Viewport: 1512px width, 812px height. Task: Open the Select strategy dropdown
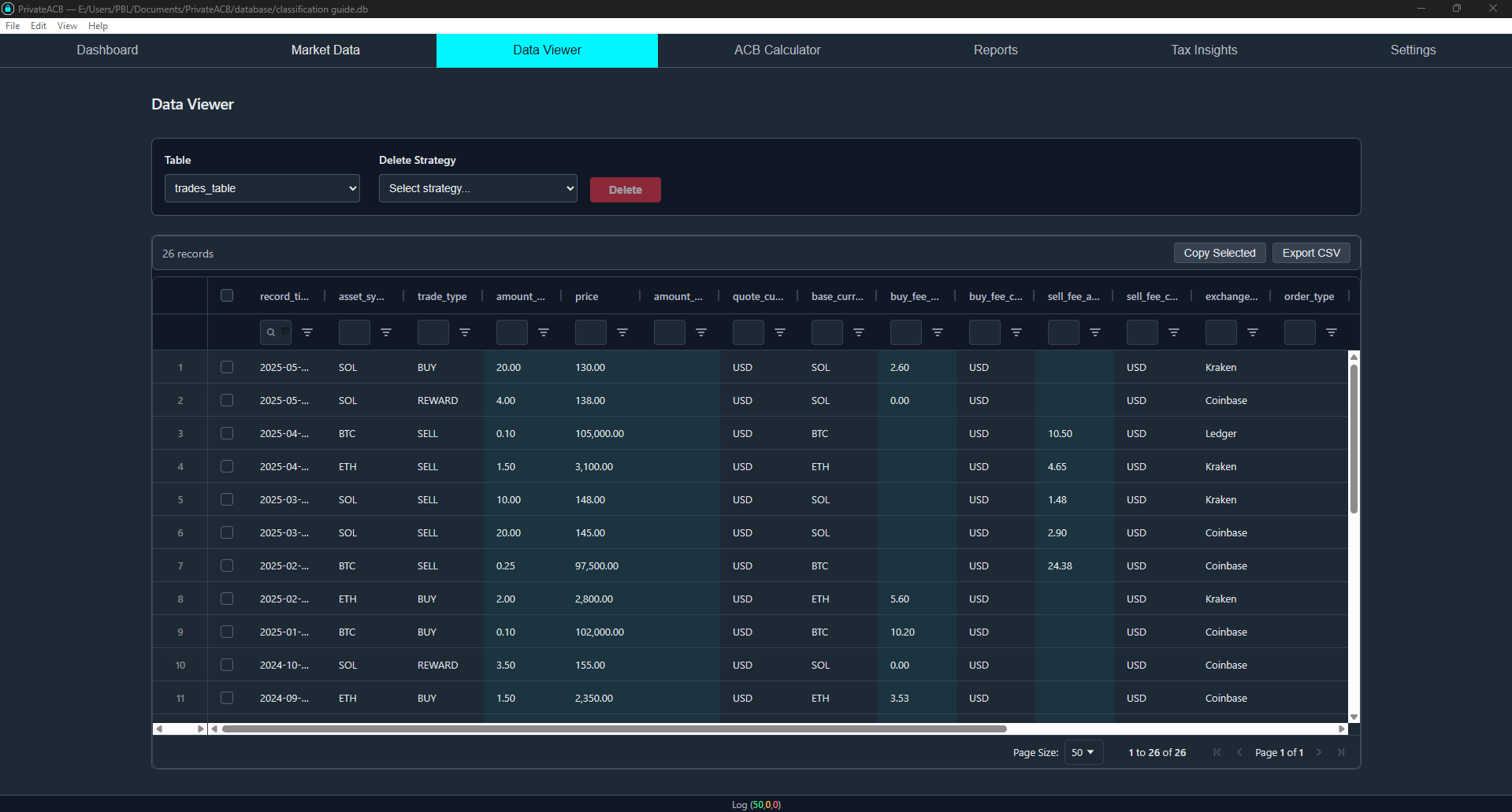(477, 188)
